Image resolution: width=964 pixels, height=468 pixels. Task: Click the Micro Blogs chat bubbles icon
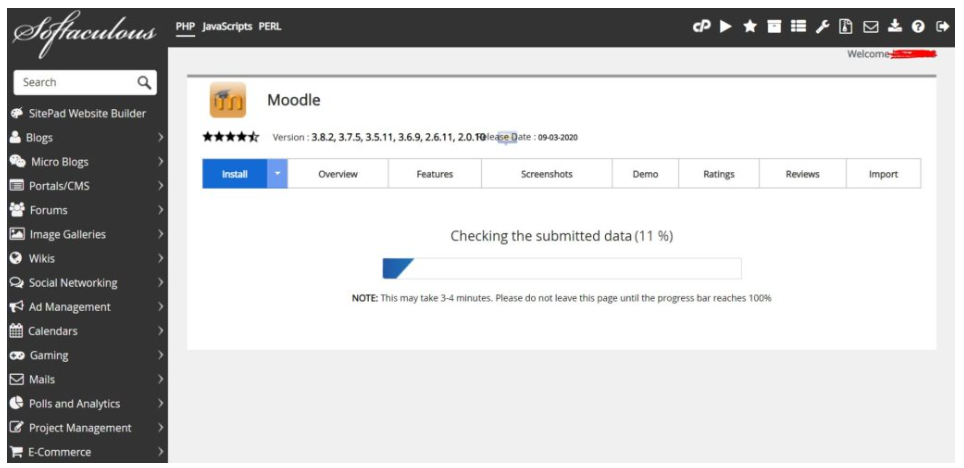click(x=17, y=162)
